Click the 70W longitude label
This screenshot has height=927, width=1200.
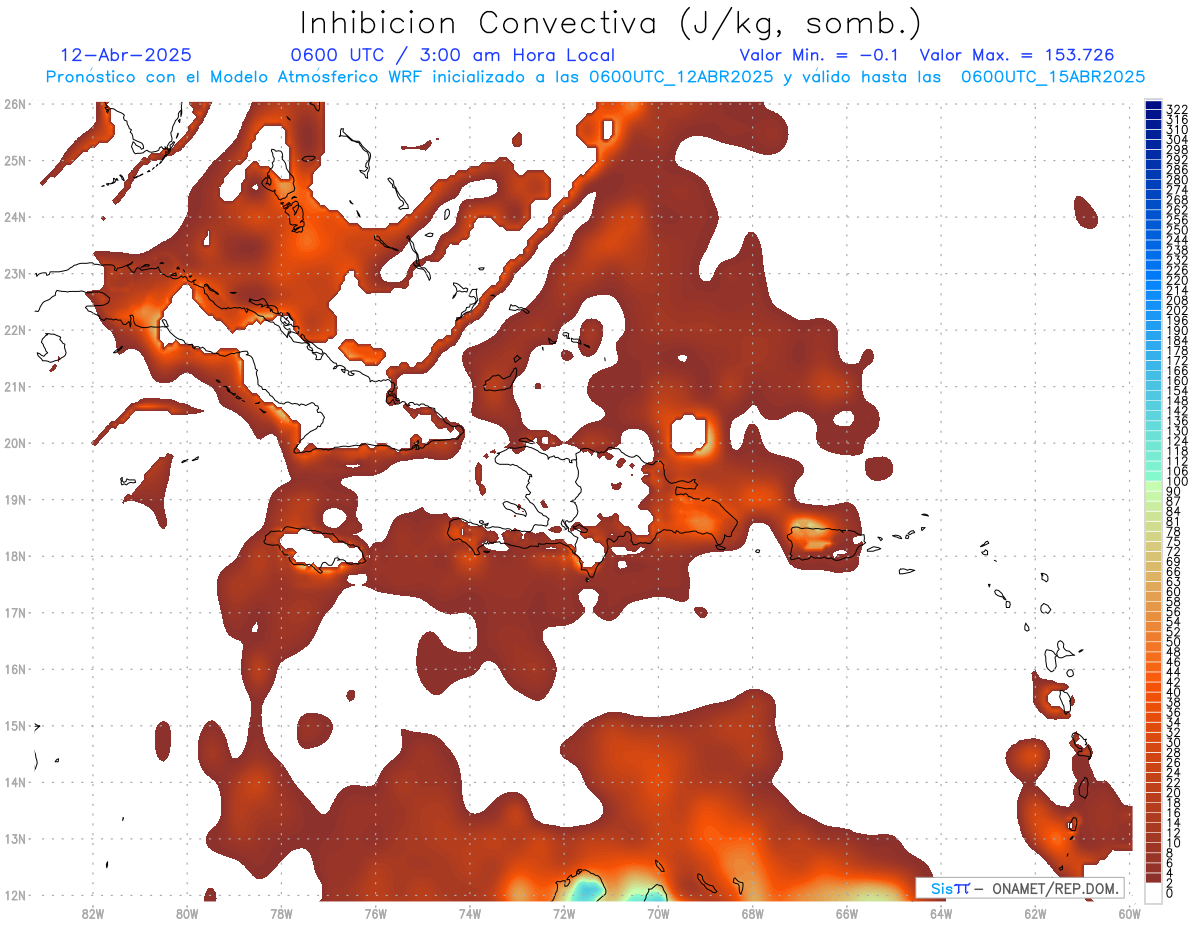click(658, 913)
